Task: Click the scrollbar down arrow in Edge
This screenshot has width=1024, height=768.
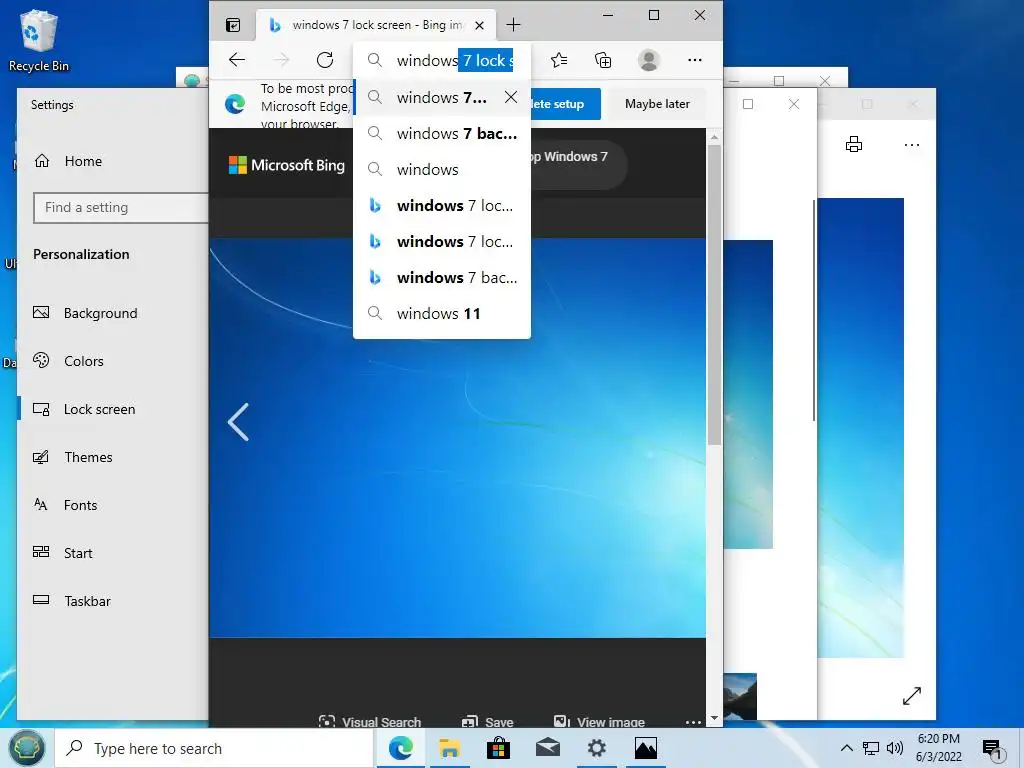Action: pyautogui.click(x=714, y=718)
